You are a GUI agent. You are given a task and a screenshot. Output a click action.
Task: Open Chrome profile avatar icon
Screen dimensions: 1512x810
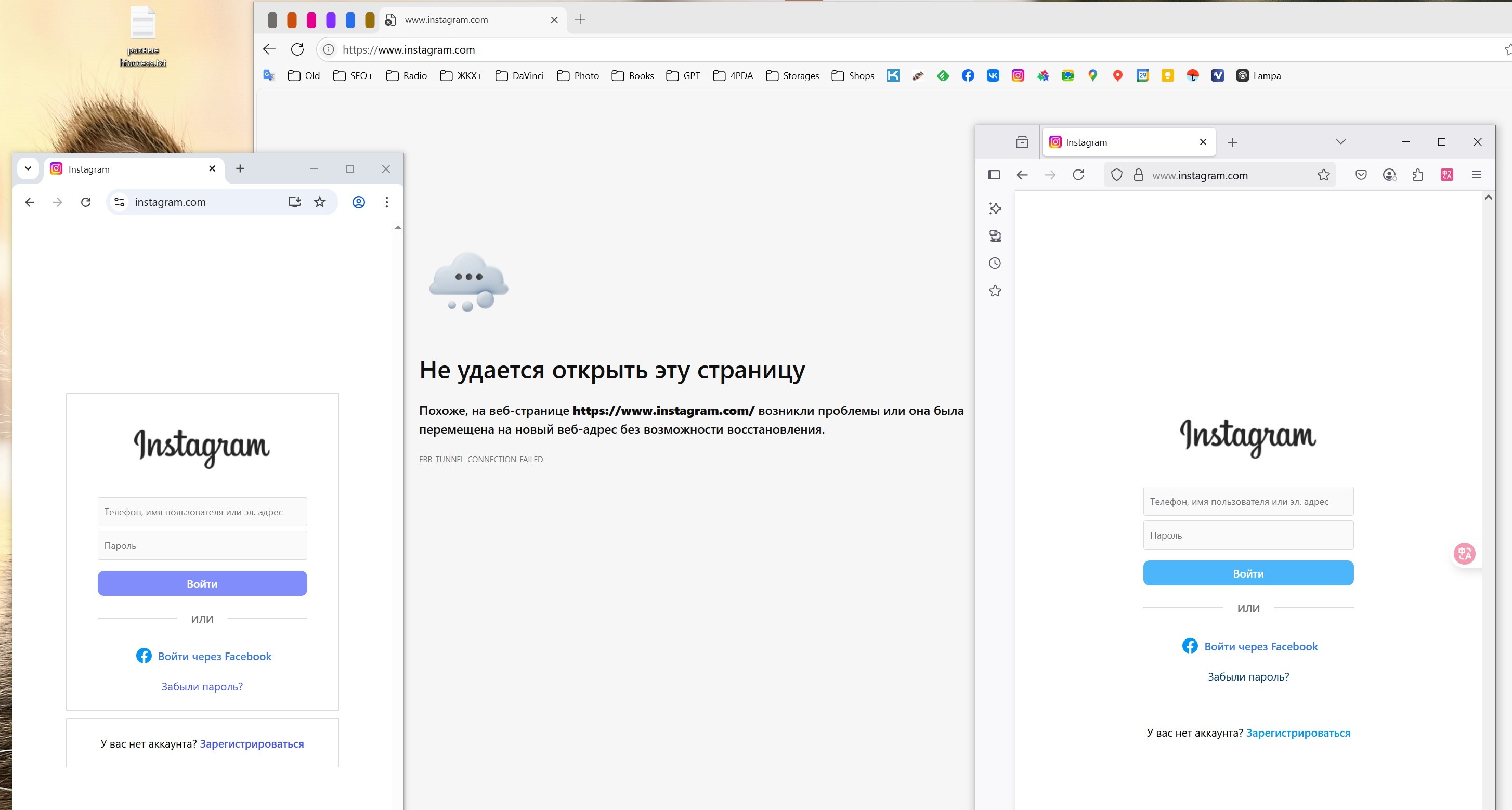(x=359, y=202)
